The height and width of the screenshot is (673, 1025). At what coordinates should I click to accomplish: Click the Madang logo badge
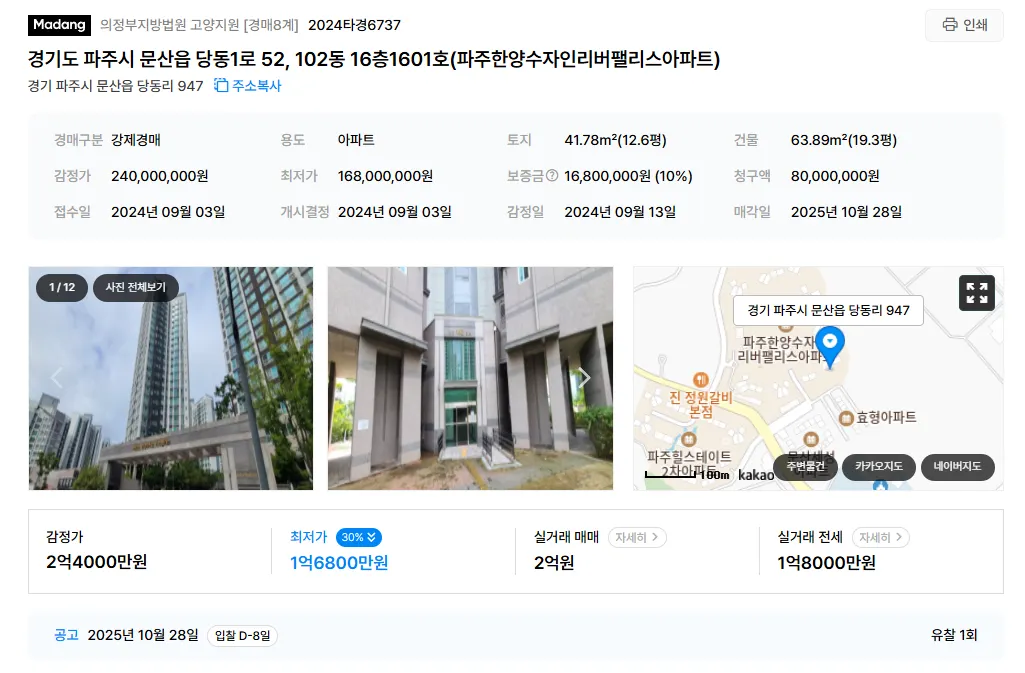point(59,25)
